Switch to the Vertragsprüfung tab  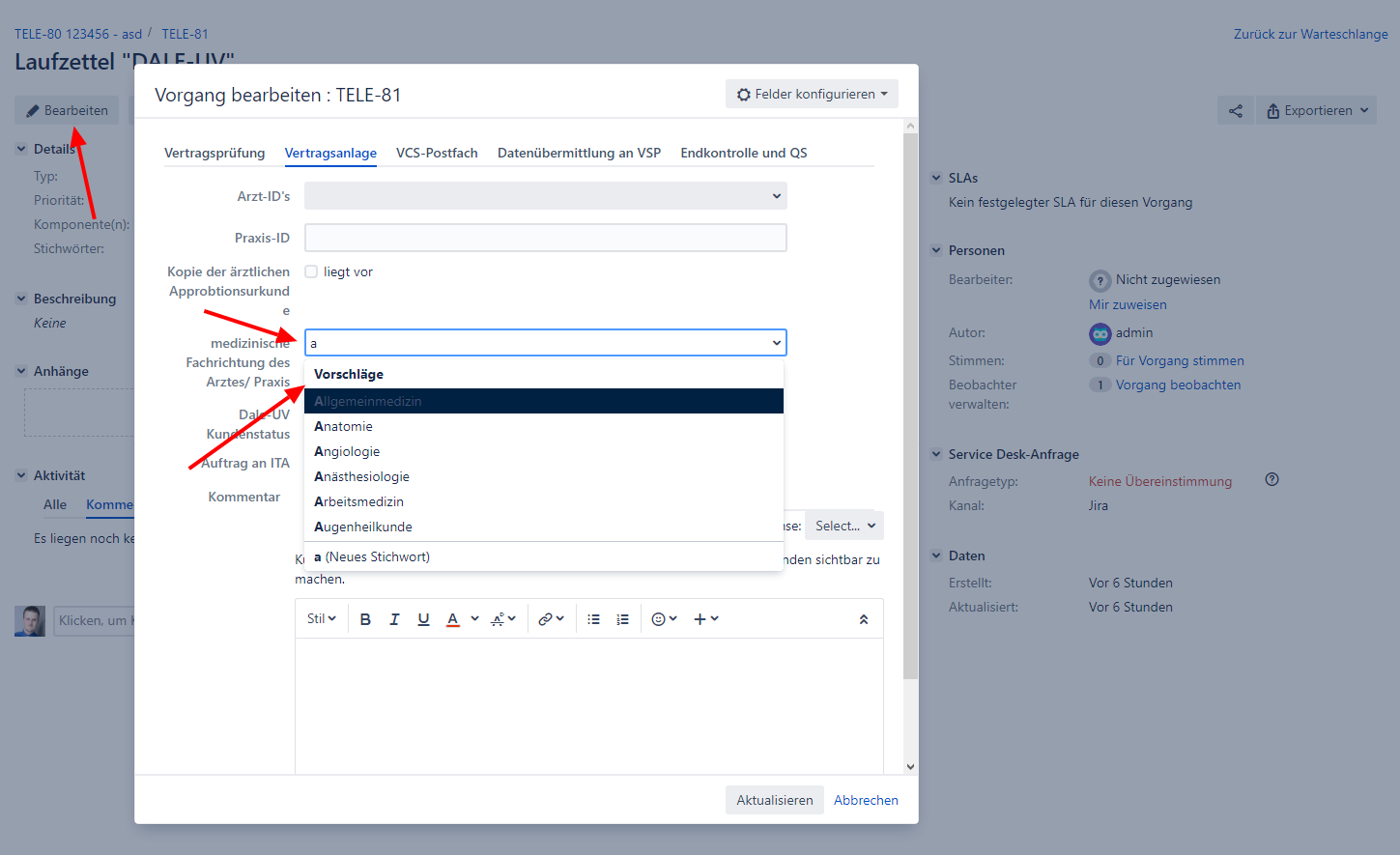click(x=214, y=153)
